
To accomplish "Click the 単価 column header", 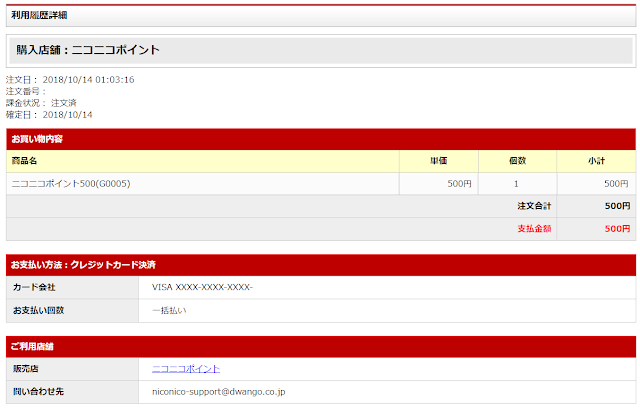I will 439,161.
